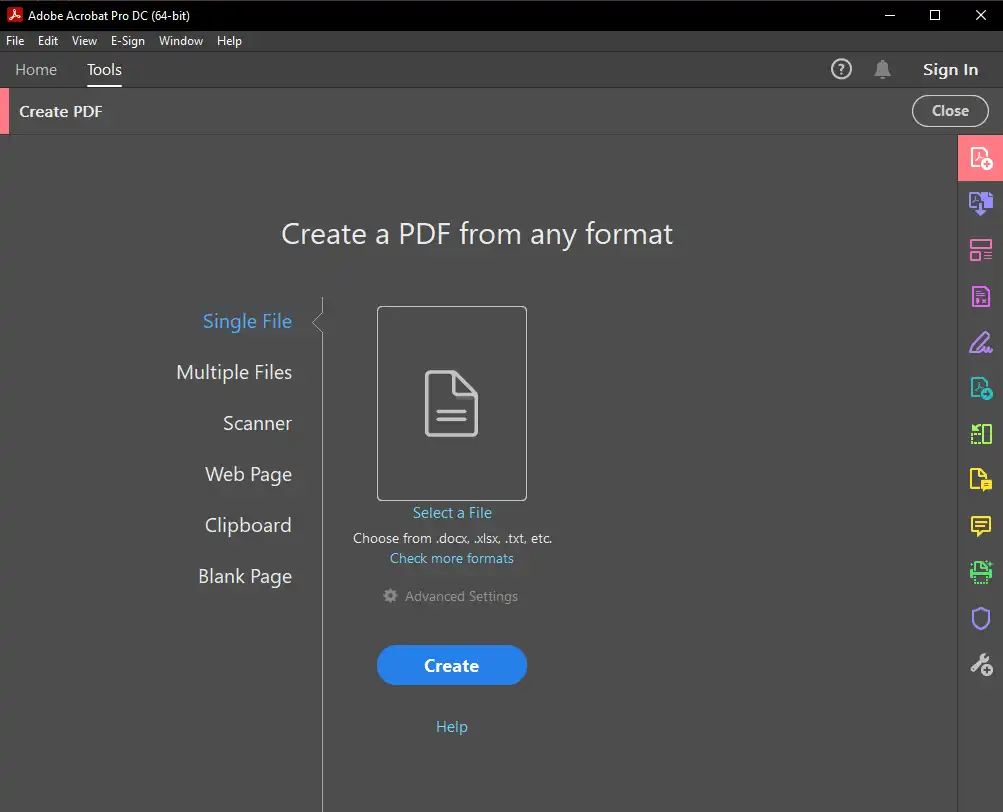The width and height of the screenshot is (1003, 812).
Task: Click the Sign In button
Action: (x=950, y=70)
